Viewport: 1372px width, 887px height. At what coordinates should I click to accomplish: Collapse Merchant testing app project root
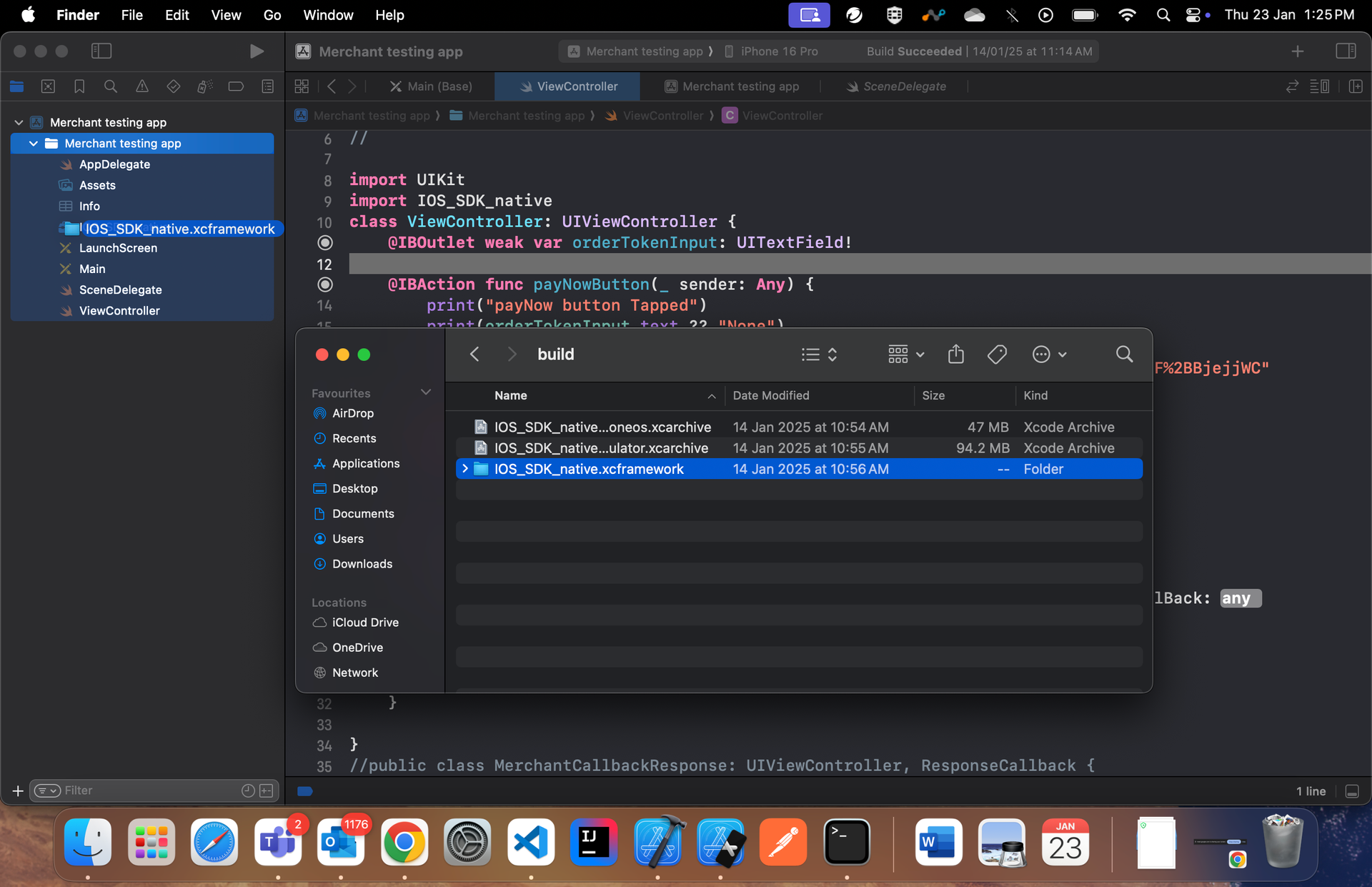(19, 122)
